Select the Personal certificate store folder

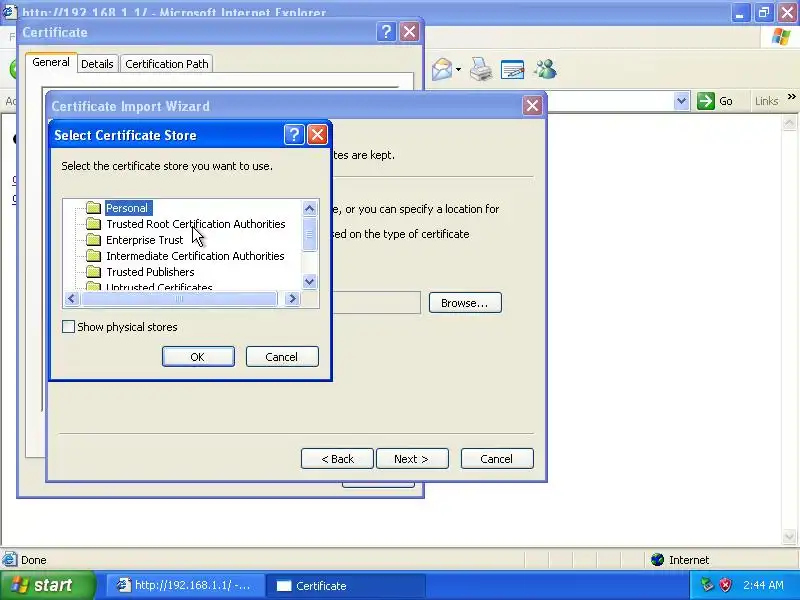point(129,208)
